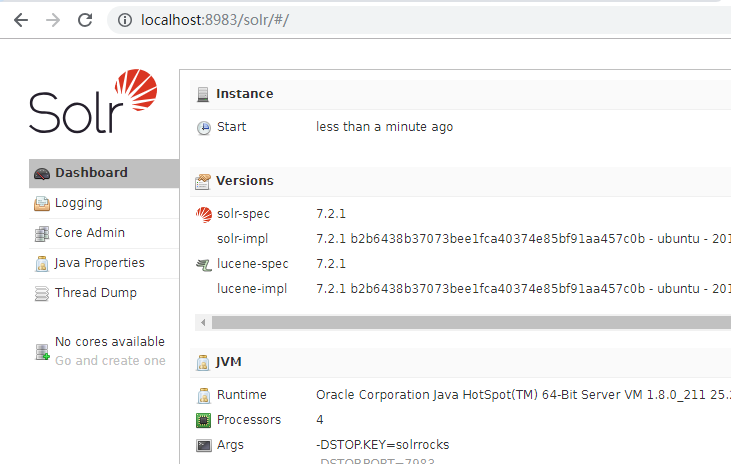
Task: Click the lucene-impl version hash value
Action: tap(524, 289)
